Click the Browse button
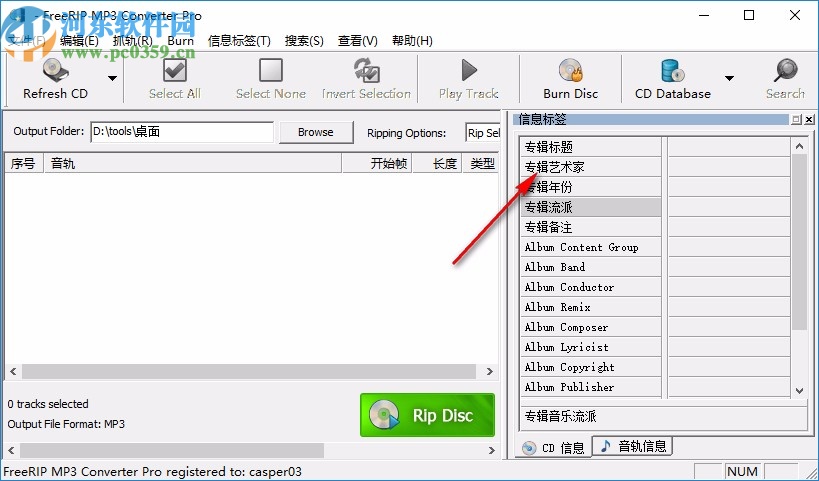 pyautogui.click(x=316, y=132)
